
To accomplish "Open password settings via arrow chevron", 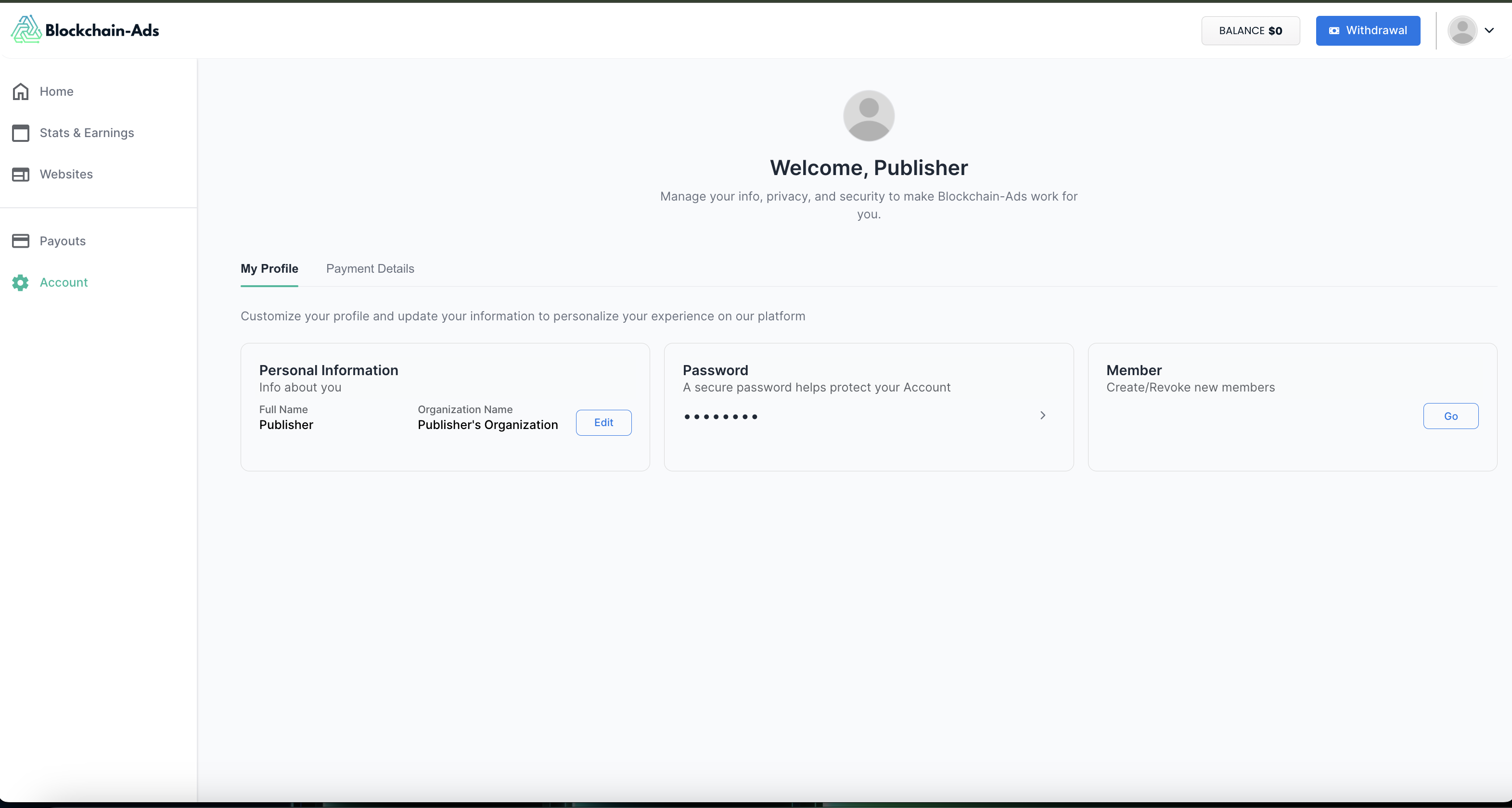I will pos(1042,416).
